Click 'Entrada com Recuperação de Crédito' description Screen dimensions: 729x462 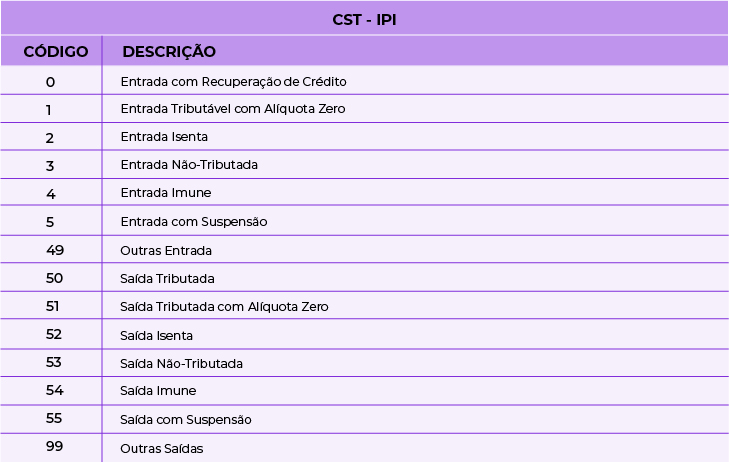point(233,81)
